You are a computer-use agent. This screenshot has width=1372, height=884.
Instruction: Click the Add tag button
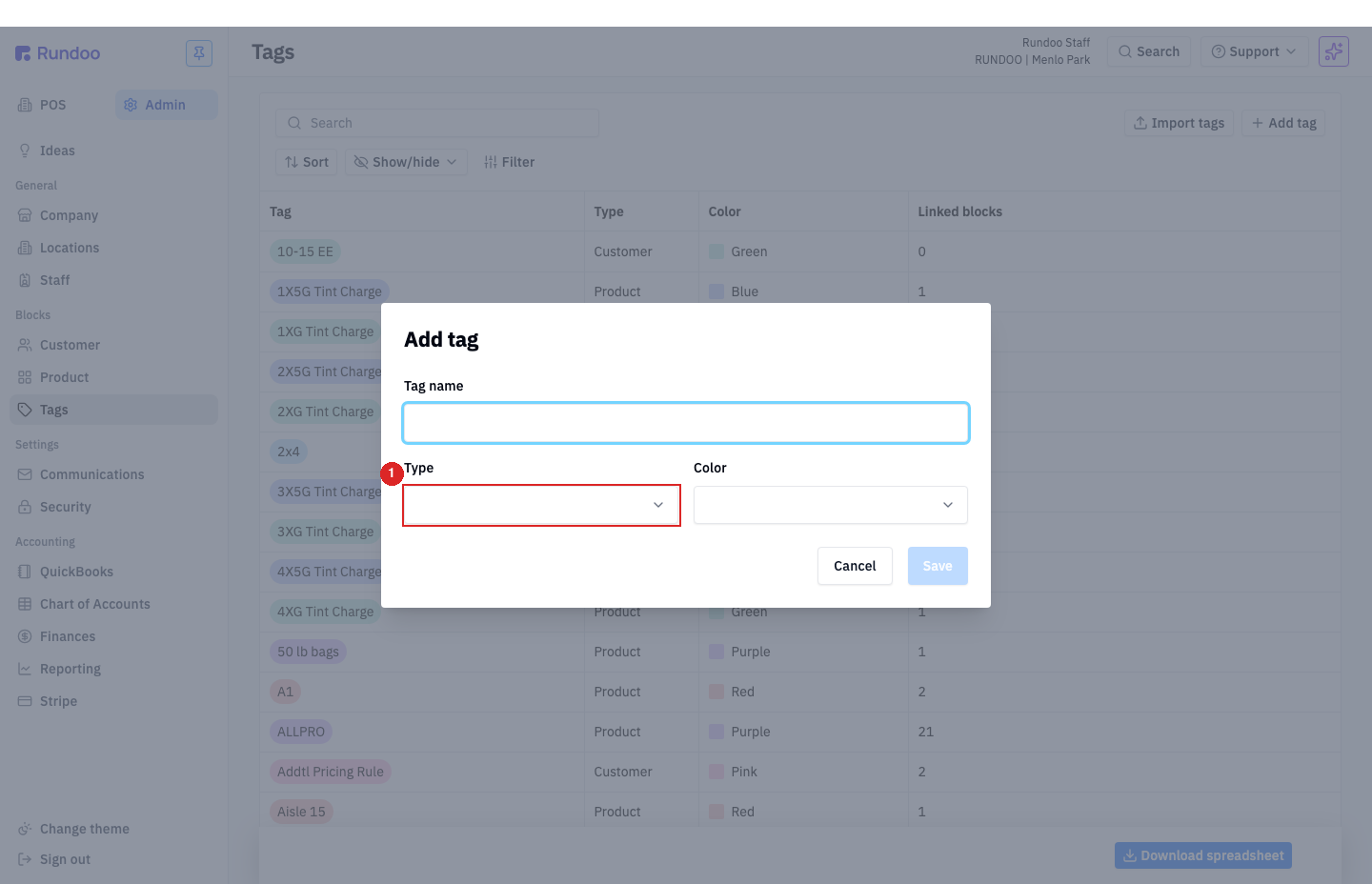pyautogui.click(x=1283, y=123)
